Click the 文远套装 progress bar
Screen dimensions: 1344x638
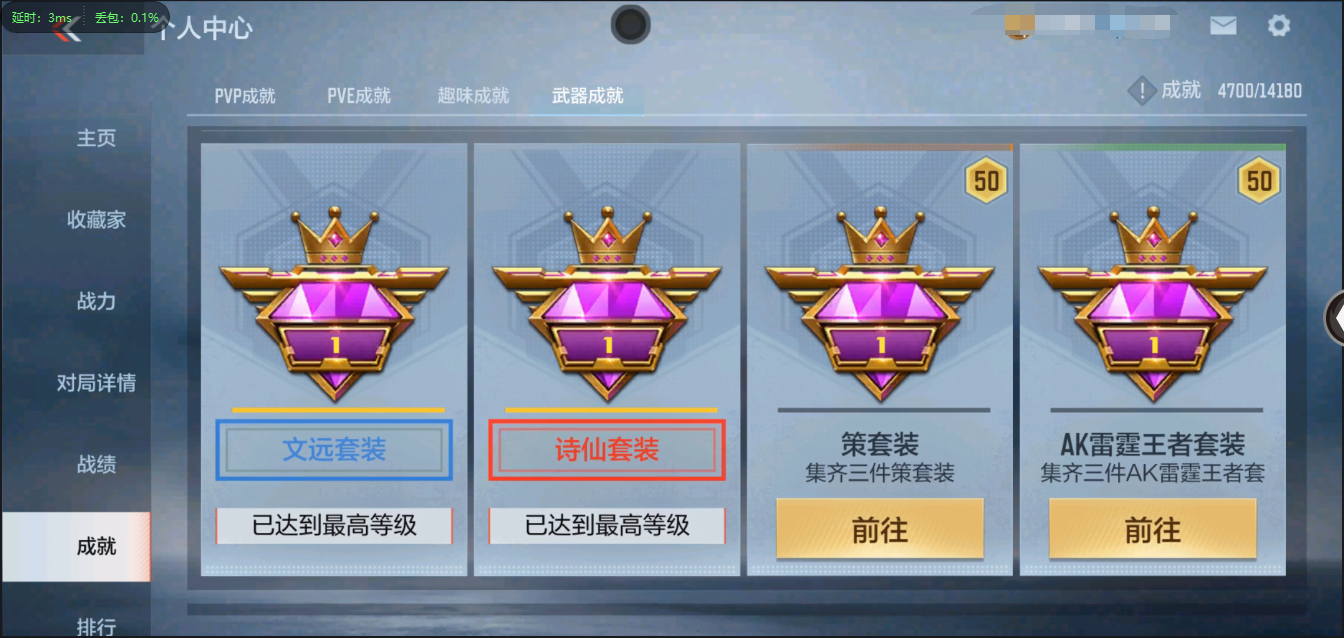[338, 410]
